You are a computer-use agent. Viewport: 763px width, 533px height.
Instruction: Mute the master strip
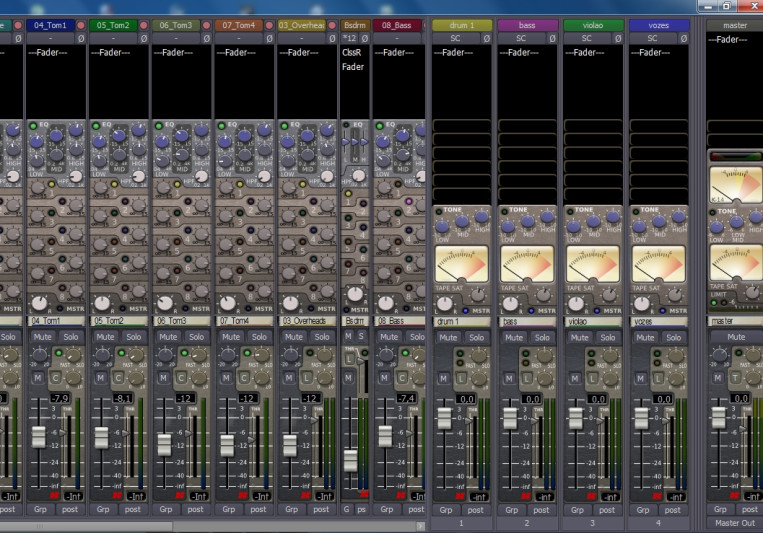click(x=736, y=336)
